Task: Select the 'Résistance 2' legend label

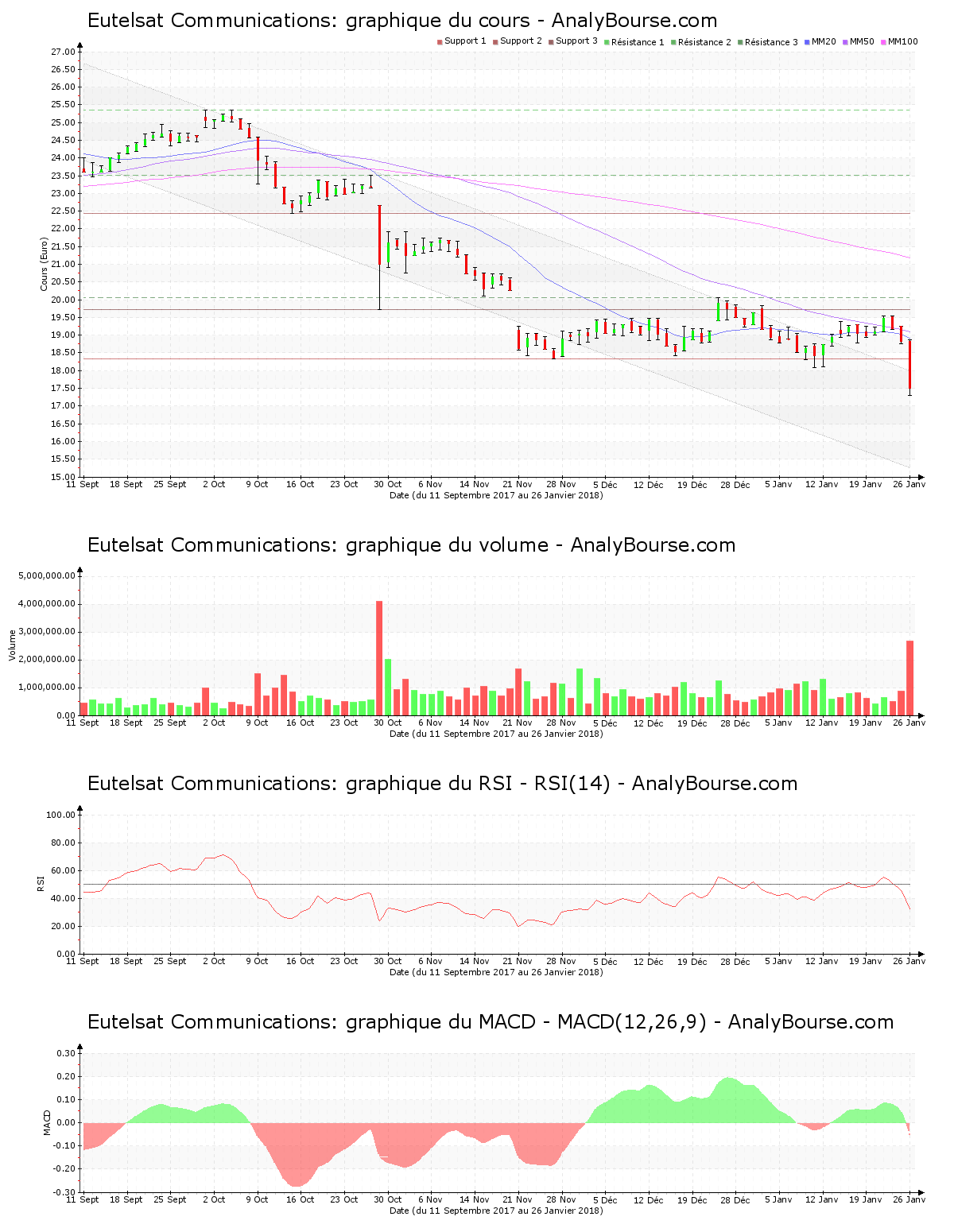Action: click(x=704, y=42)
